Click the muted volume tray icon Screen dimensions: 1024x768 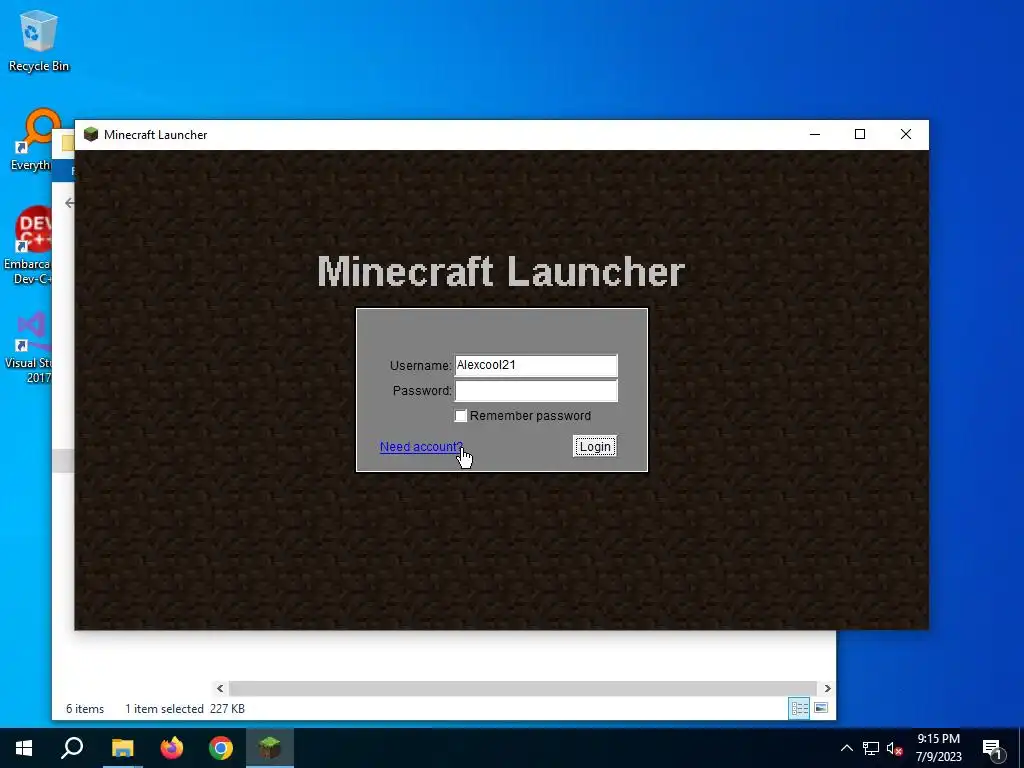point(895,748)
